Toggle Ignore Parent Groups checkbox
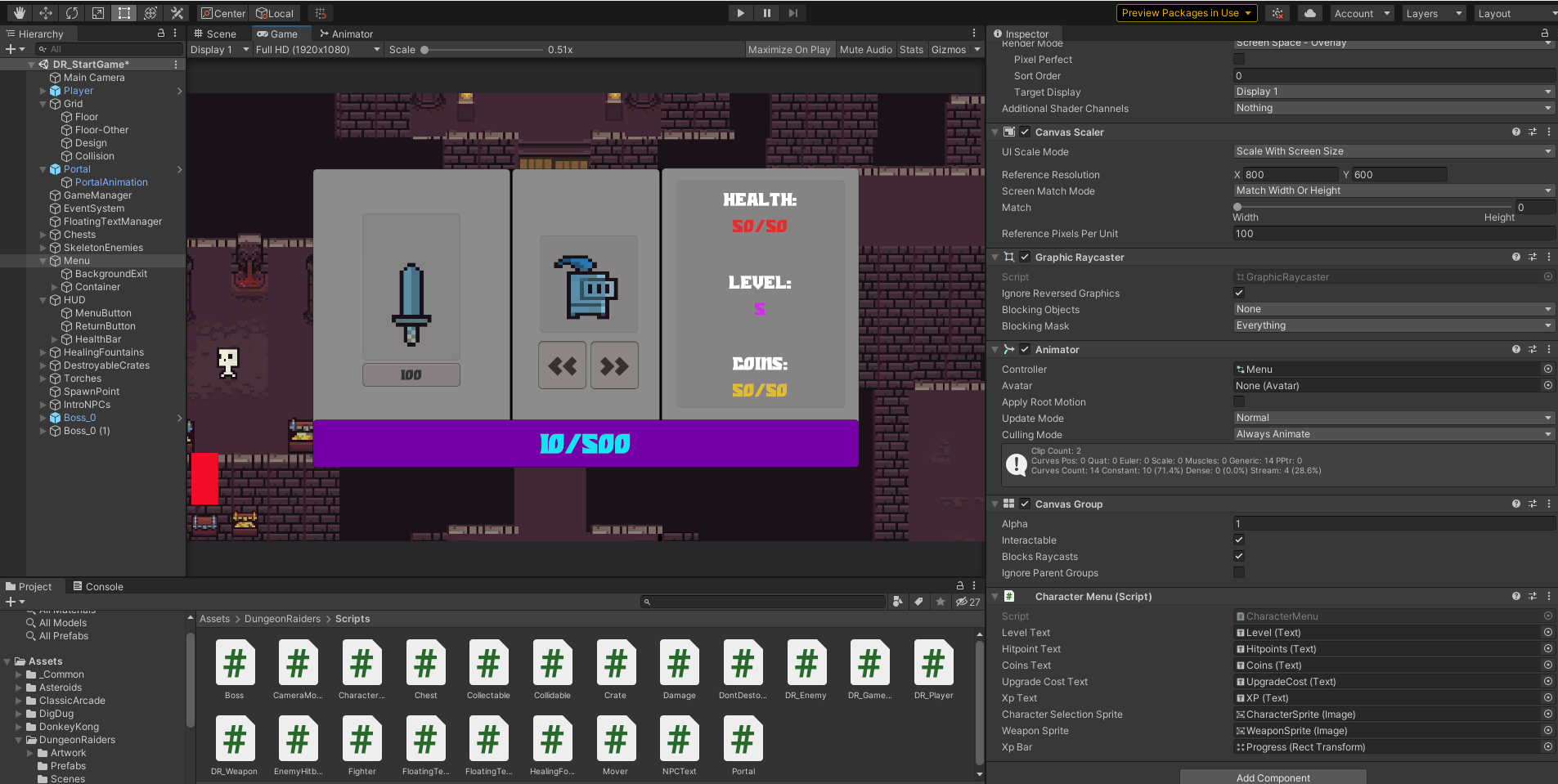Screen dimensions: 1558x784 click(x=1239, y=572)
